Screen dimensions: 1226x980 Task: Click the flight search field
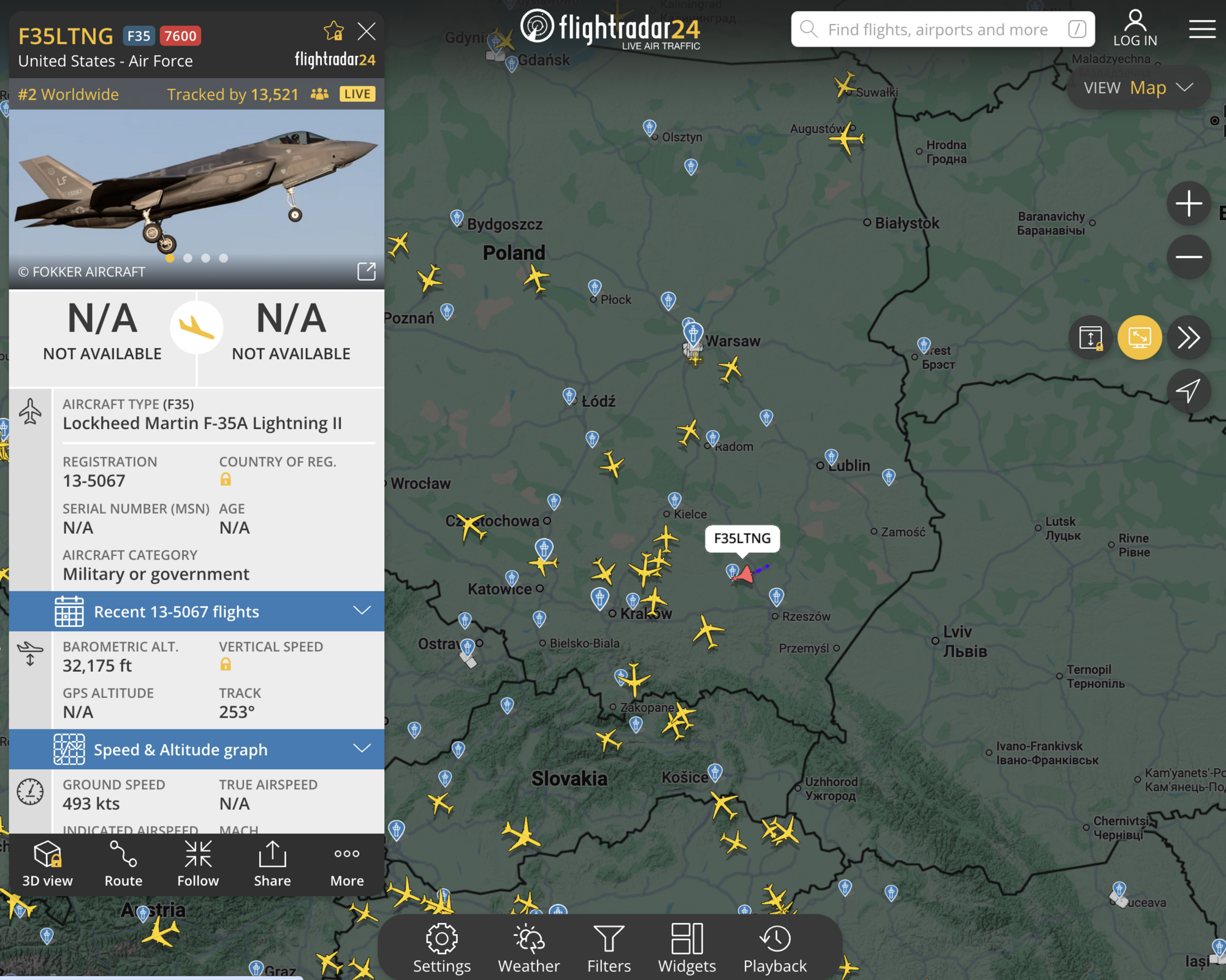943,29
